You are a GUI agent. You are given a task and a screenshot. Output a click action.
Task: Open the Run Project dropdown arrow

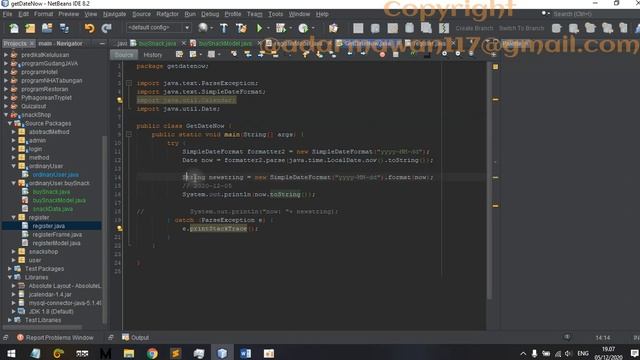268,28
